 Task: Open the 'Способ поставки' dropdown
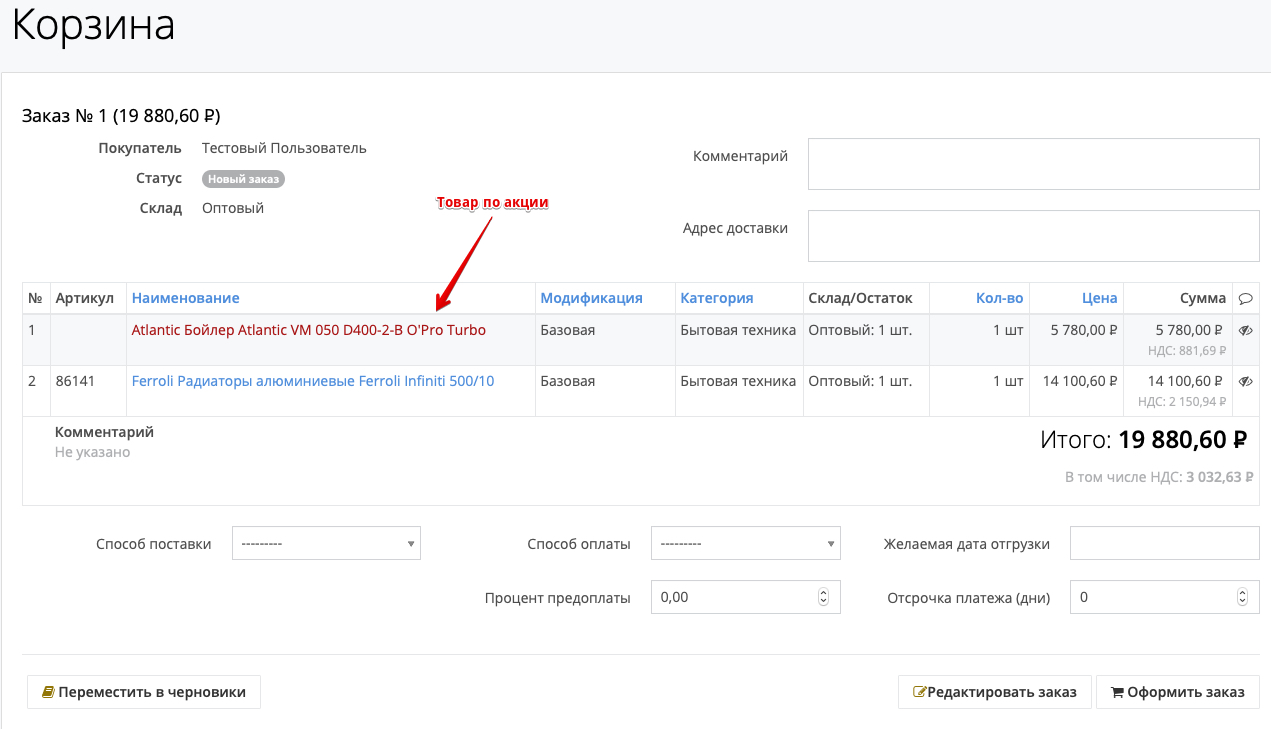[326, 543]
